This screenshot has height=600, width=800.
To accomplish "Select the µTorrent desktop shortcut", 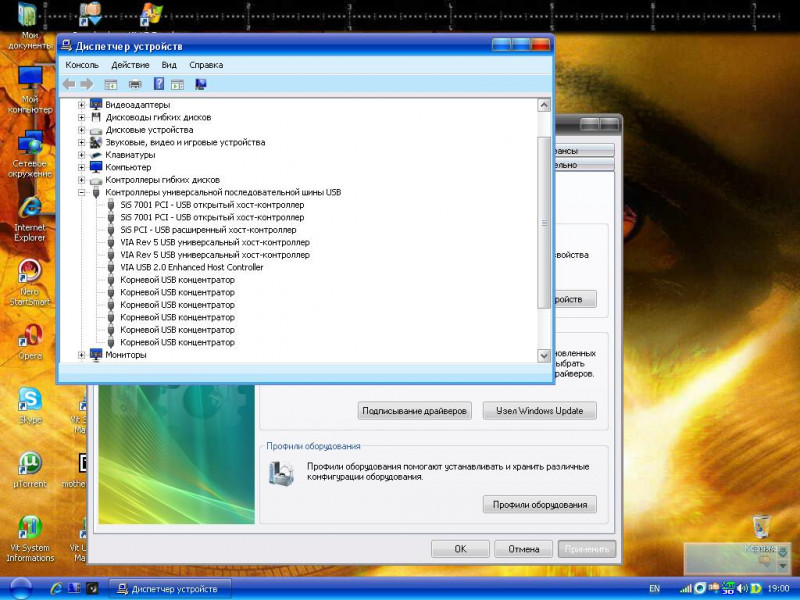I will click(x=30, y=469).
